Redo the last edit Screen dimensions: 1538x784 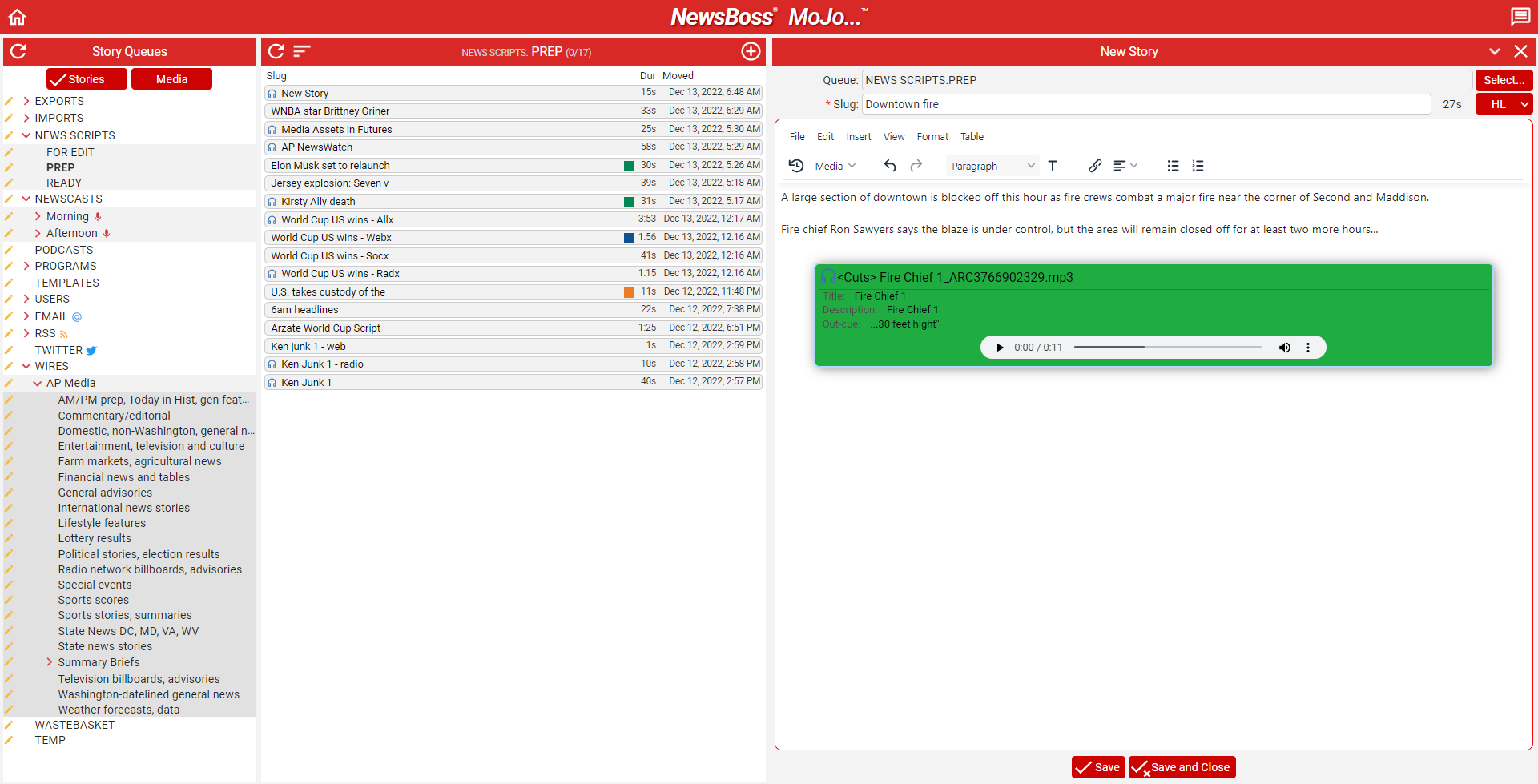pyautogui.click(x=916, y=166)
